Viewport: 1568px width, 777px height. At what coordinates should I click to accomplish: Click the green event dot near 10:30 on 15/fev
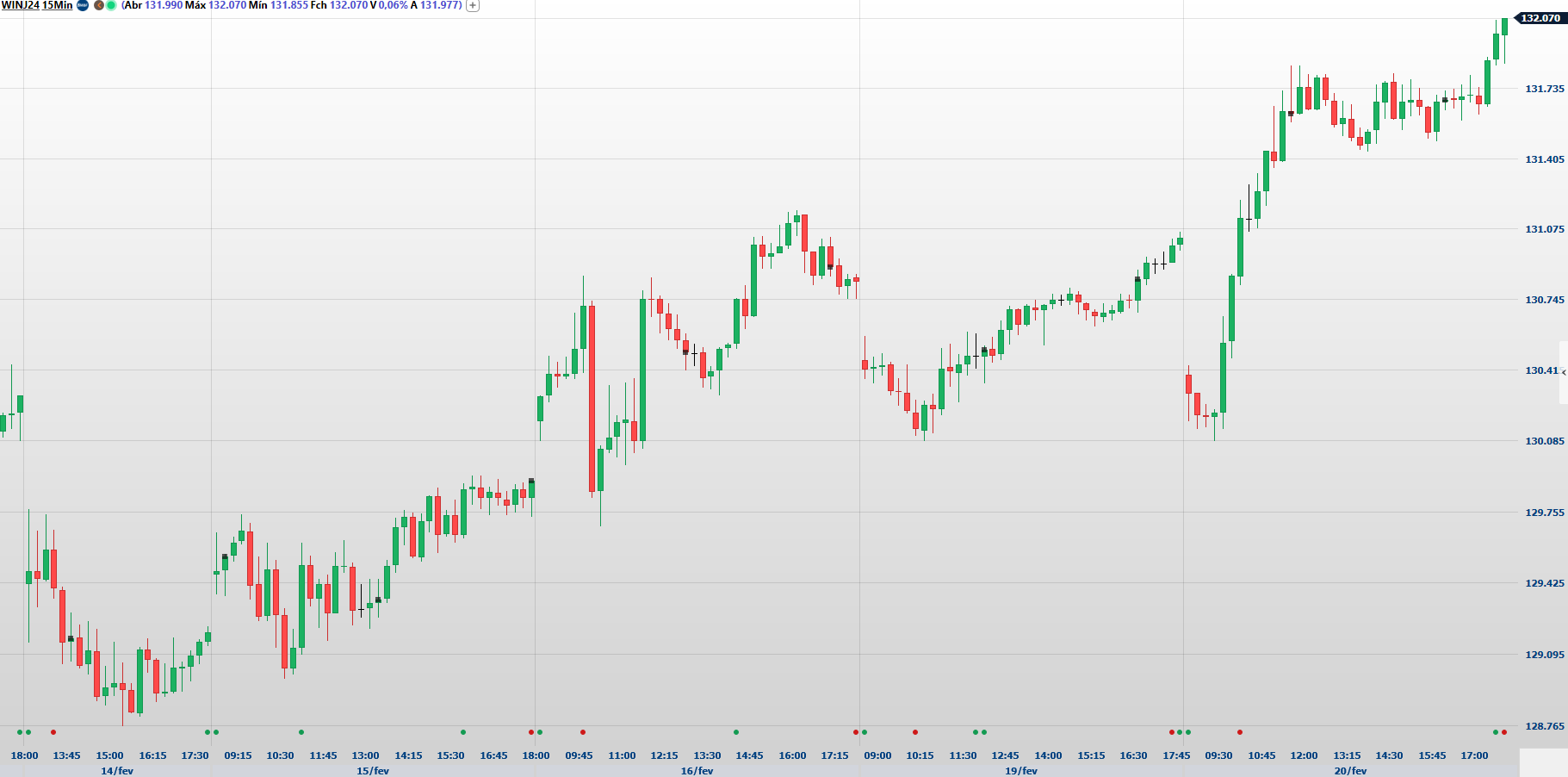point(301,732)
